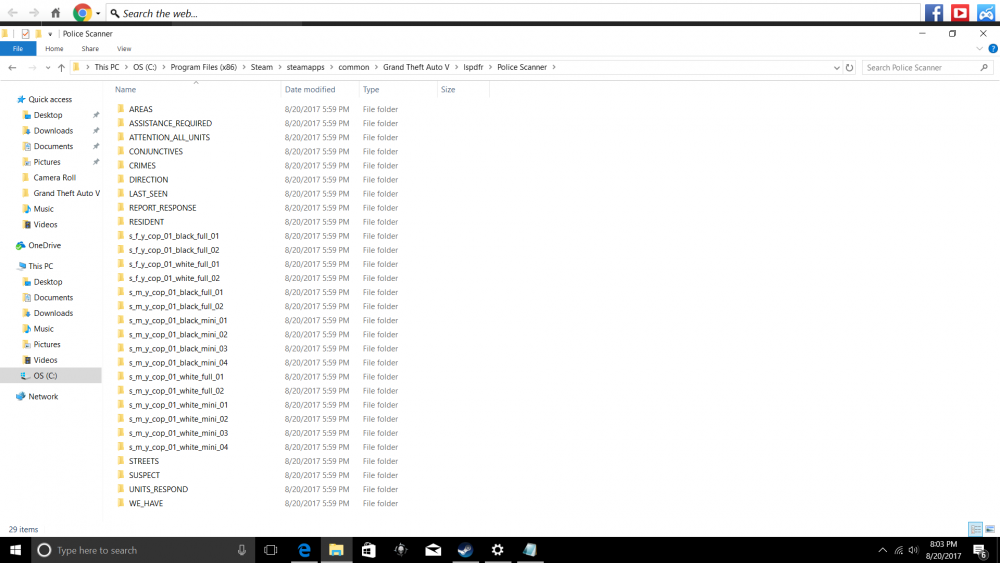Open Steam from the taskbar
The width and height of the screenshot is (1000, 563).
(466, 550)
